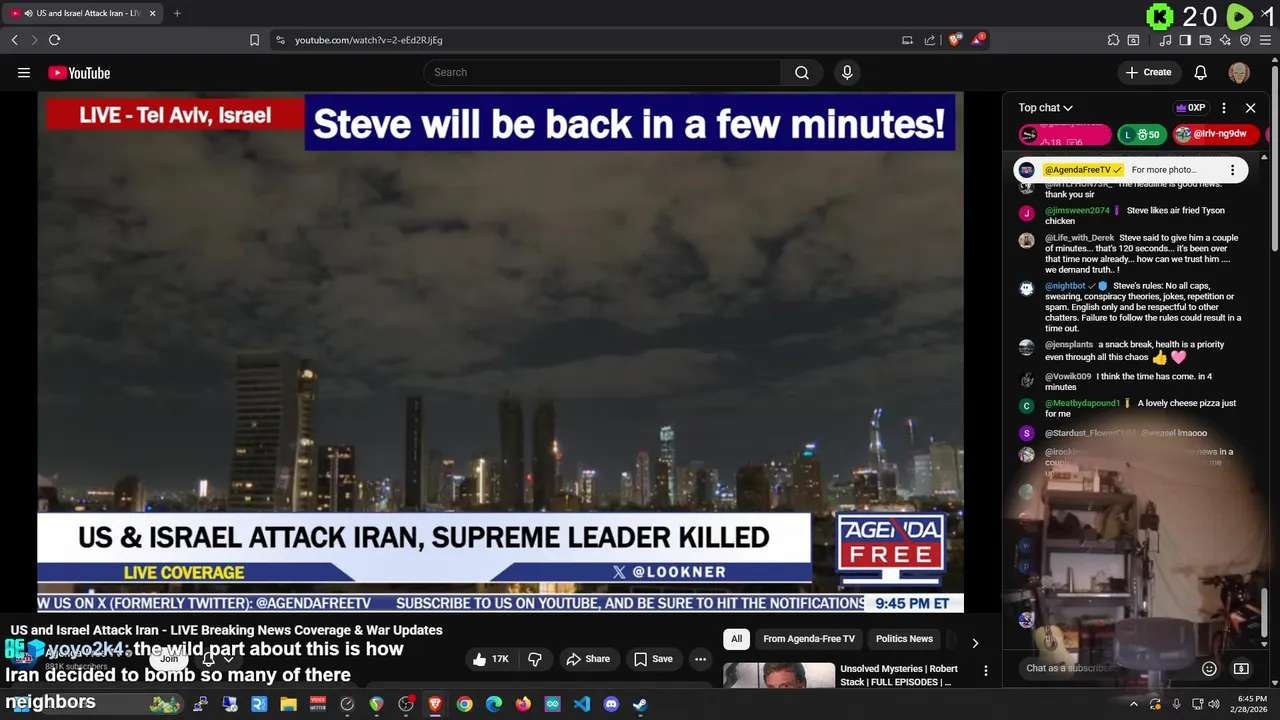Expand the Top chat mode dropdown
Image resolution: width=1280 pixels, height=720 pixels.
click(x=1046, y=108)
